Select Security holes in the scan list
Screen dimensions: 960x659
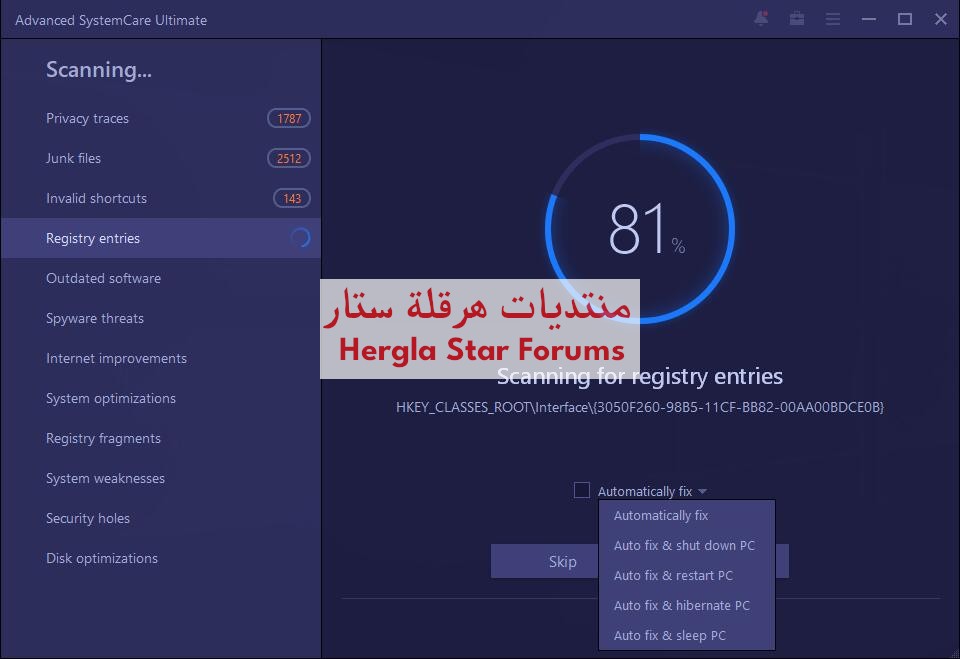[x=161, y=518]
